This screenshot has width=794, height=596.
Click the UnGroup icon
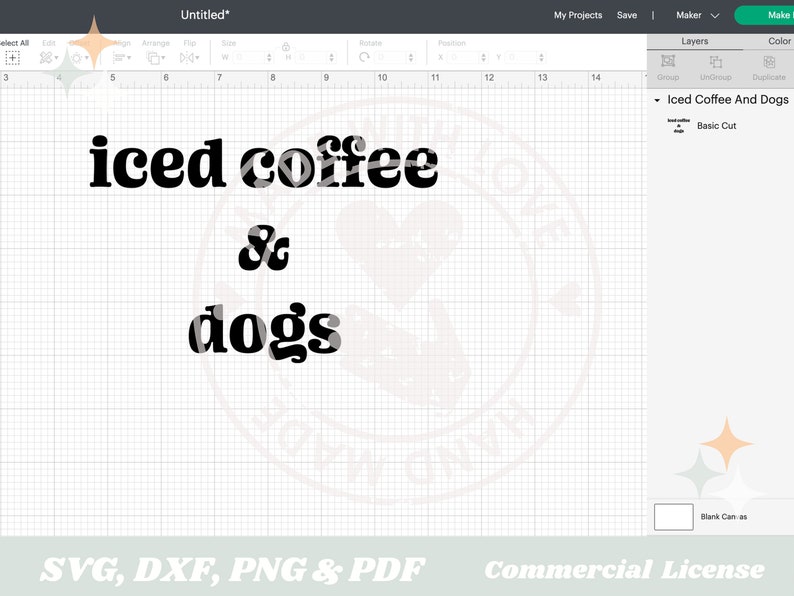[x=716, y=62]
